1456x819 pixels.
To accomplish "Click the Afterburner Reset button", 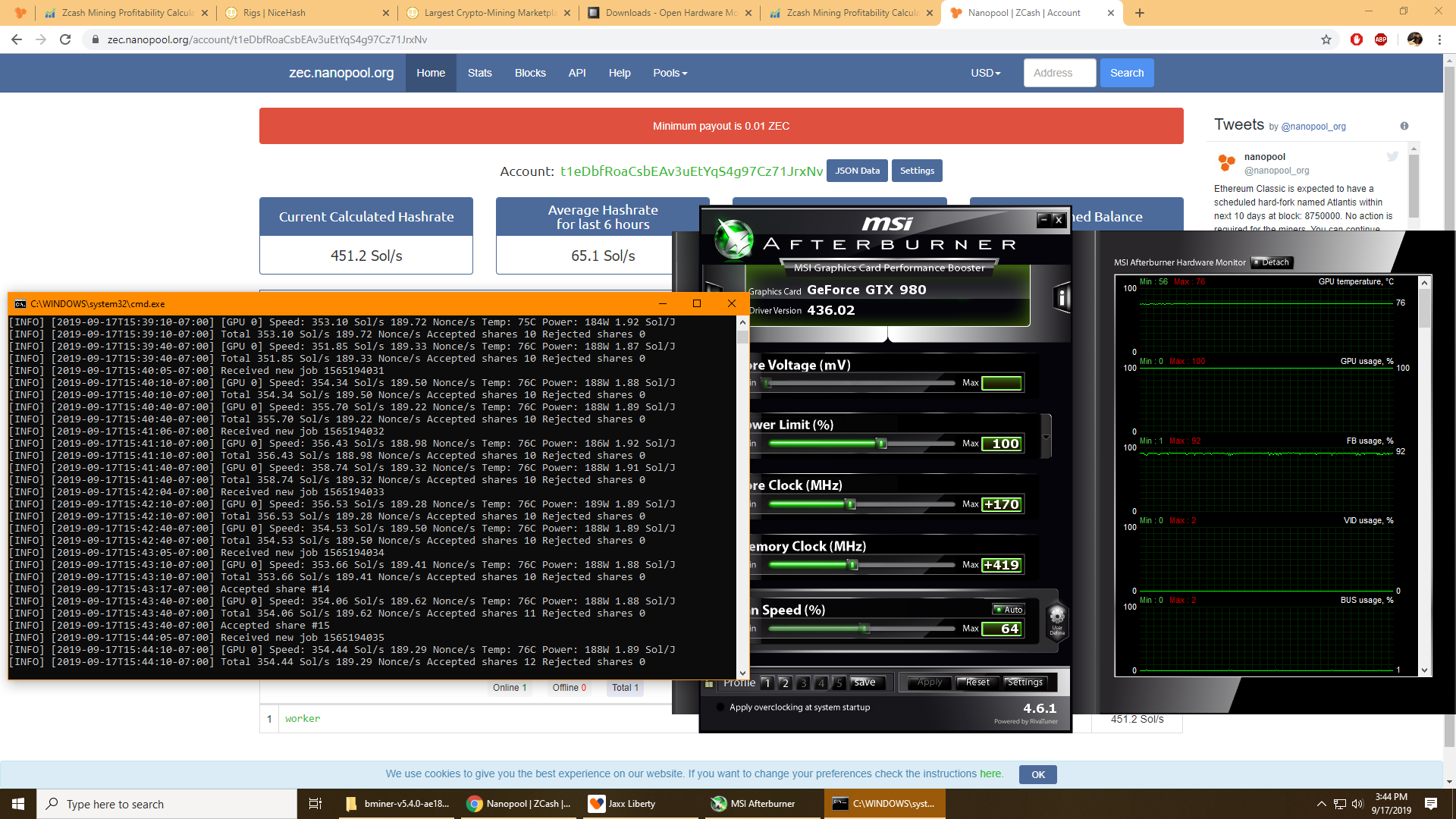I will pos(977,682).
